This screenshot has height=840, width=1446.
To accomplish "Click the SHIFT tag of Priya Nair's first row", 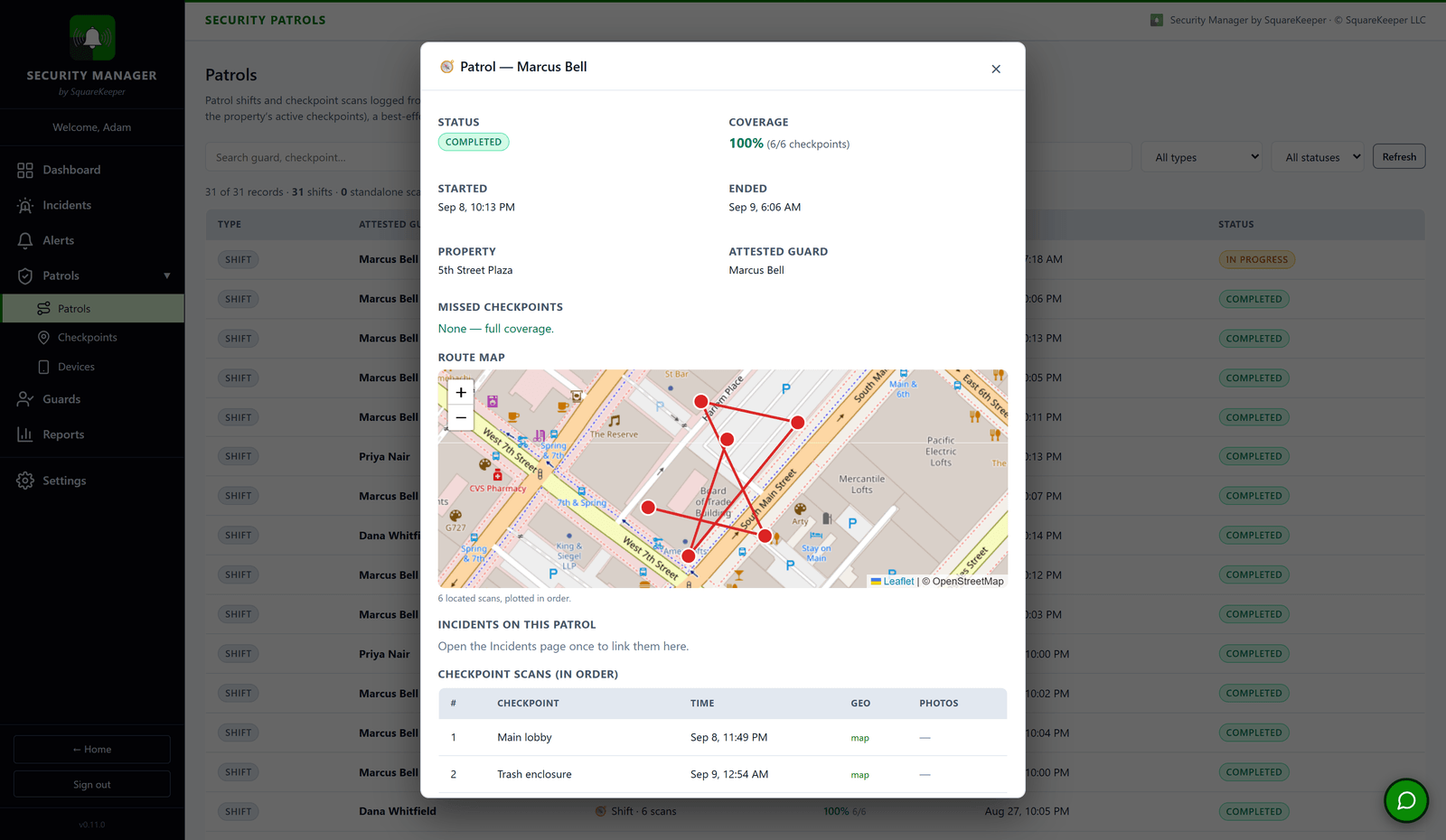I will coord(239,456).
